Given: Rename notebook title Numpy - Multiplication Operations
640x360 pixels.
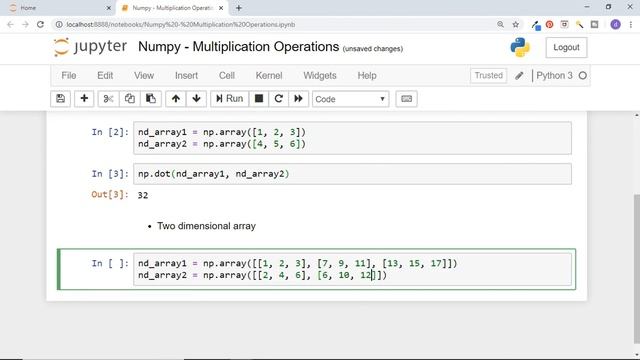Looking at the screenshot, I should tap(238, 47).
